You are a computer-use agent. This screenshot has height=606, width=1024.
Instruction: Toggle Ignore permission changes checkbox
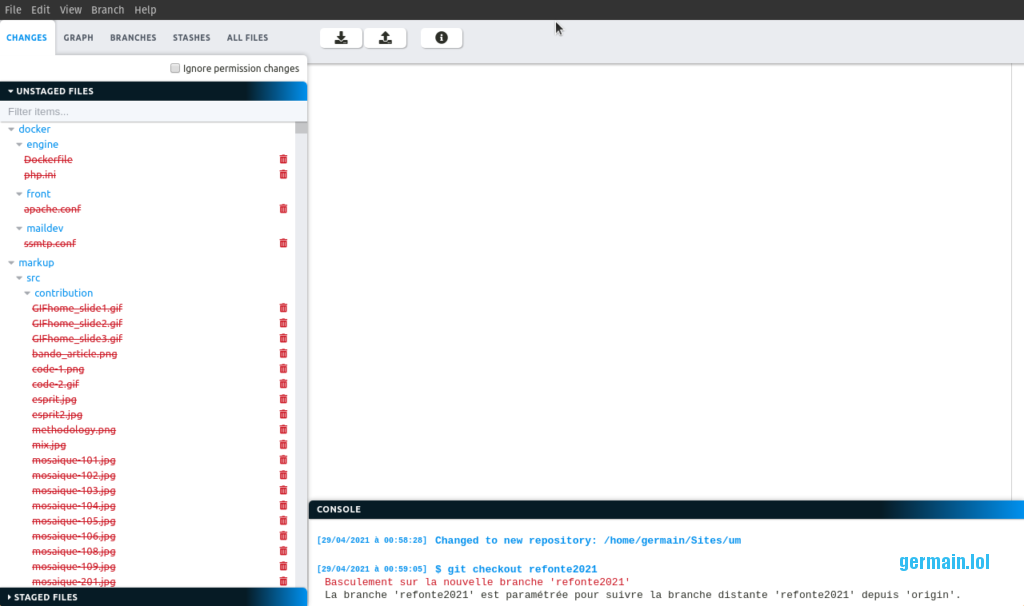(x=176, y=68)
